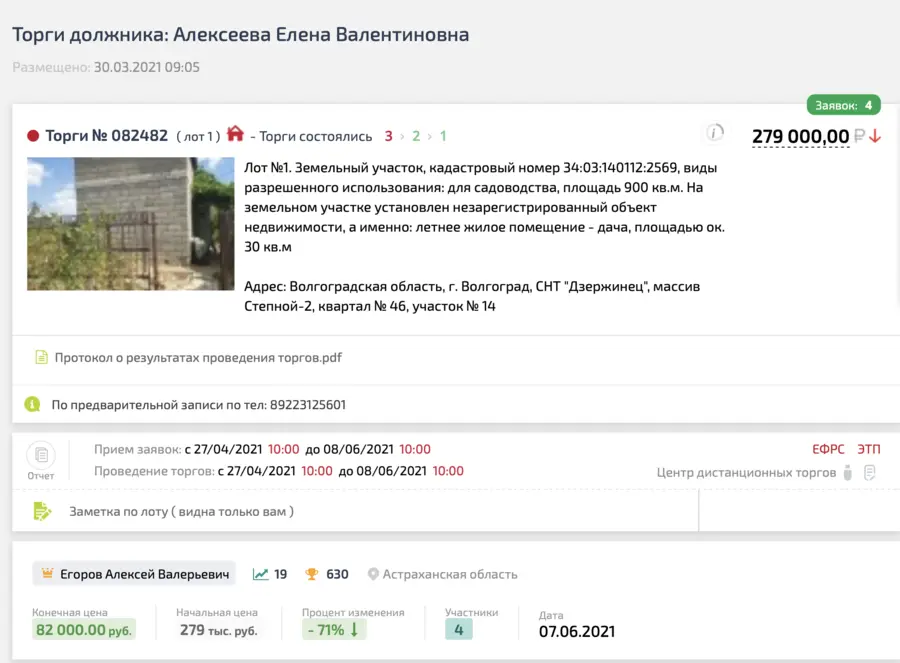Click the phone number 89223125601 note
The width and height of the screenshot is (900, 663).
pyautogui.click(x=199, y=405)
